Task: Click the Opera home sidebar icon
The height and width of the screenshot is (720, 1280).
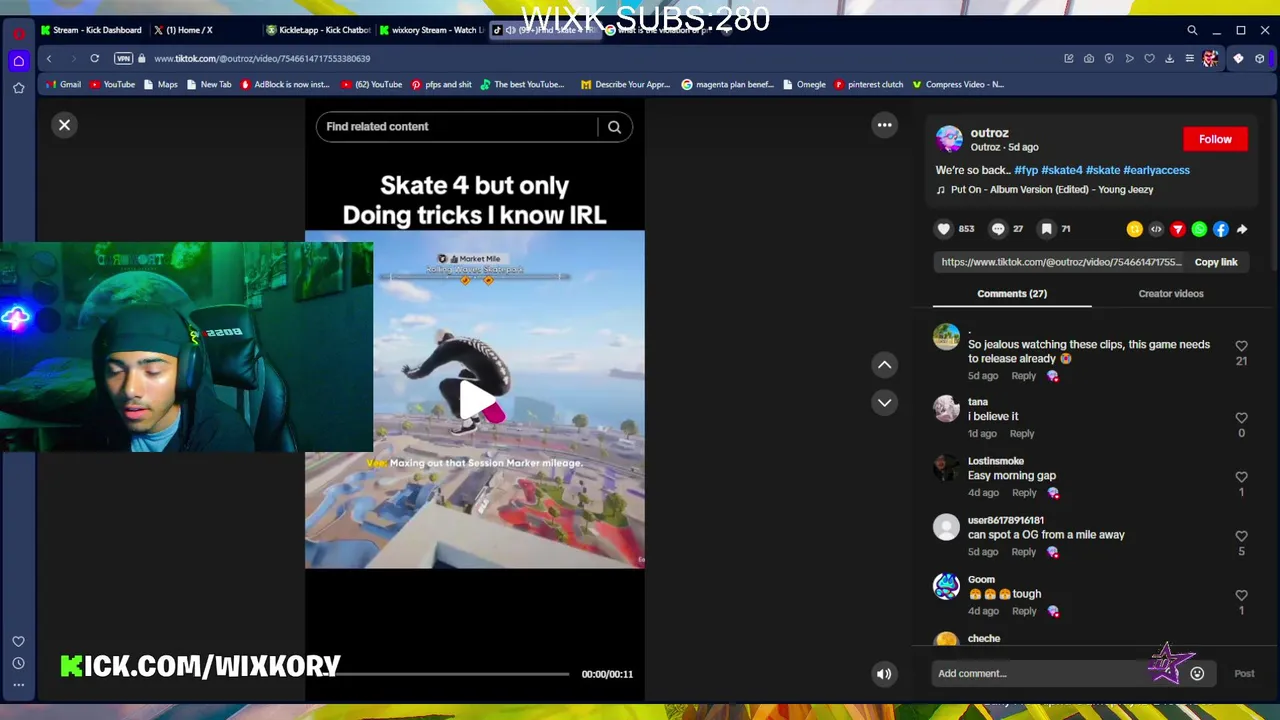Action: coord(18,61)
